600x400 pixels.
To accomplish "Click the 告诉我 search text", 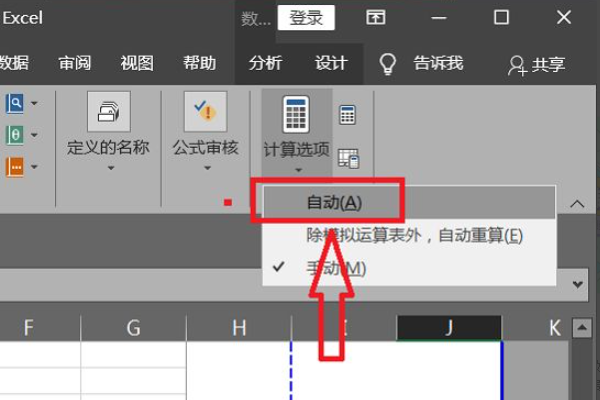I will pos(438,63).
